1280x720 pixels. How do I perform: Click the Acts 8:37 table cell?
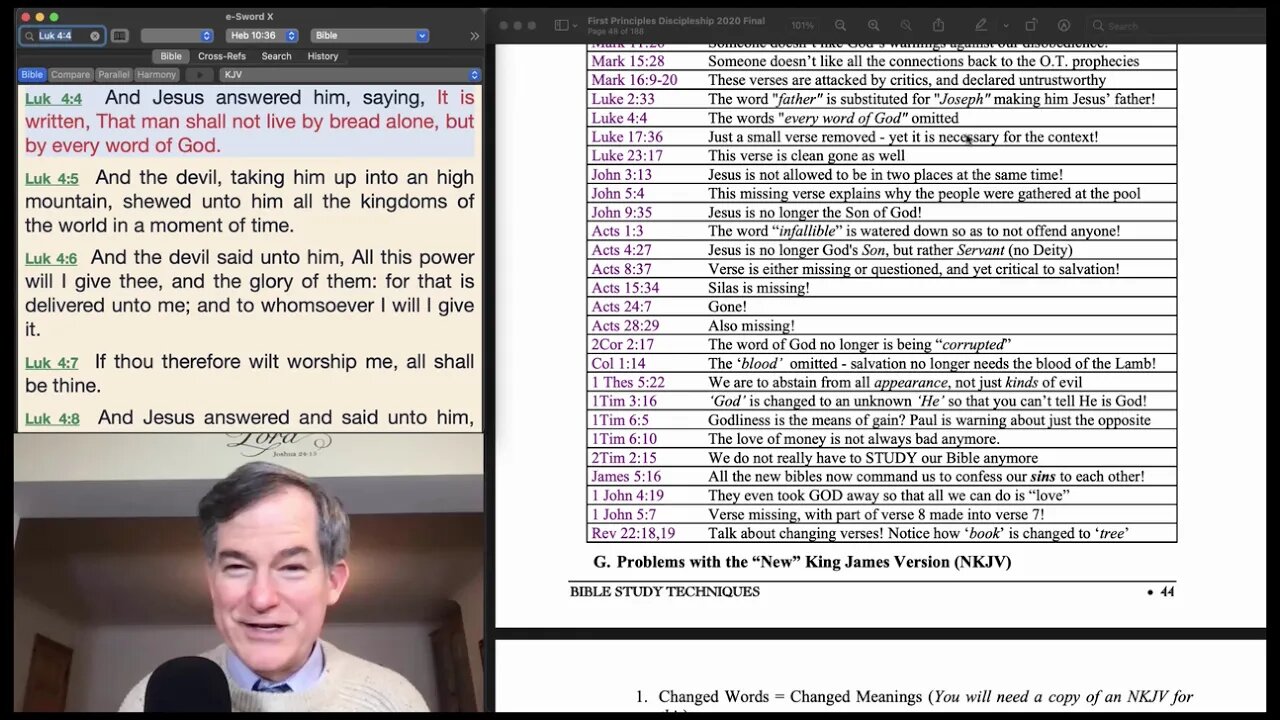[x=621, y=269]
